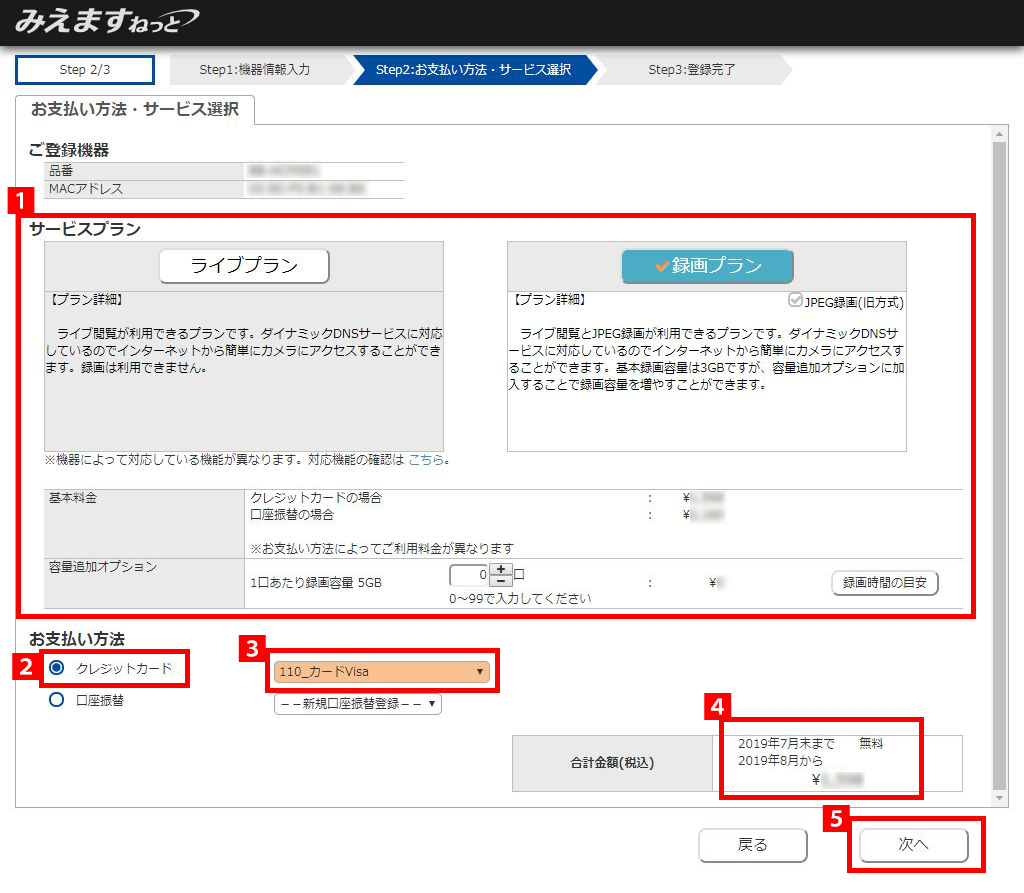Image resolution: width=1024 pixels, height=893 pixels.
Task: Select the ライブプラン service plan
Action: click(x=244, y=266)
